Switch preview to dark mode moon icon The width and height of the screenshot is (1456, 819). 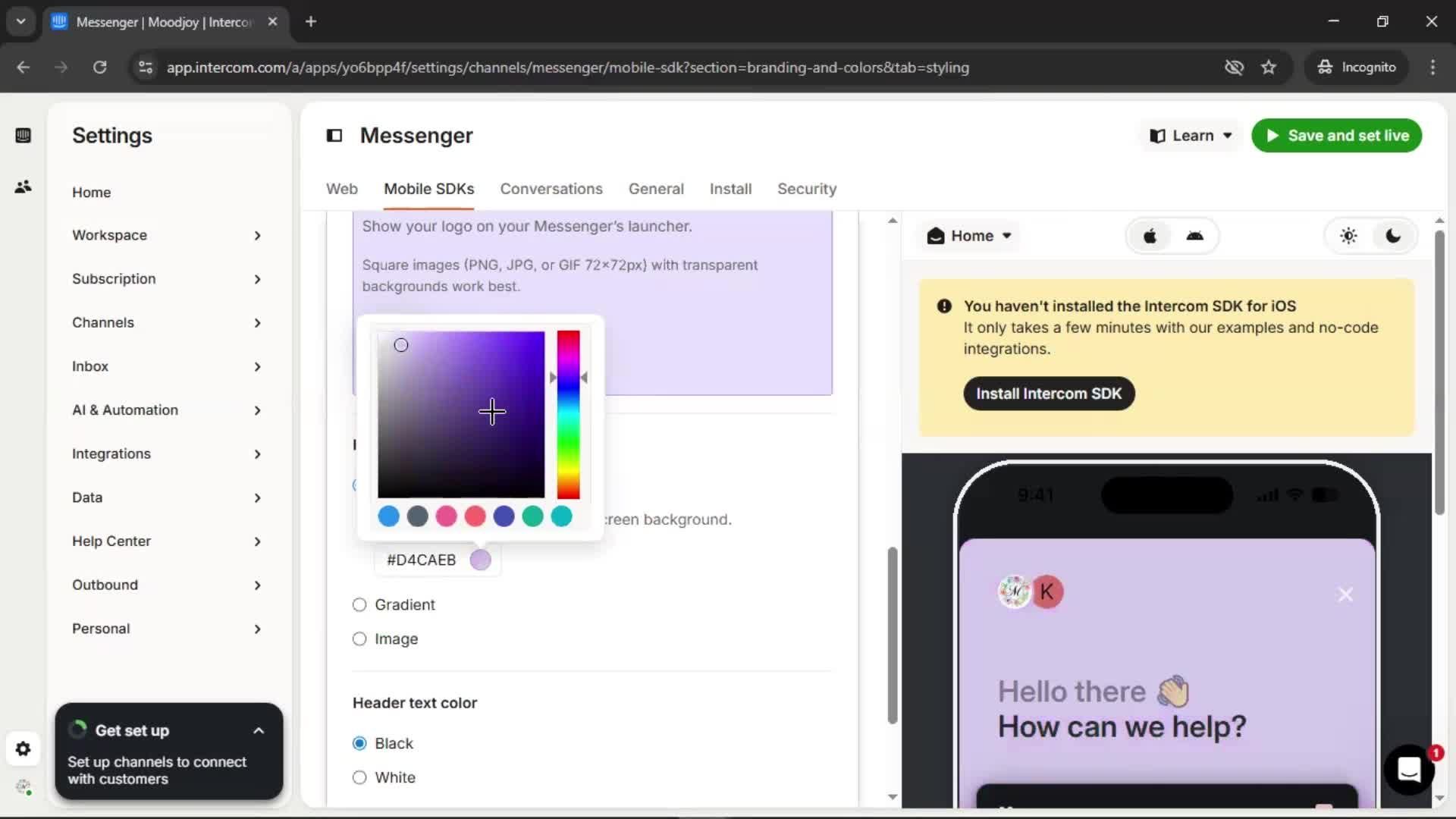(1393, 236)
